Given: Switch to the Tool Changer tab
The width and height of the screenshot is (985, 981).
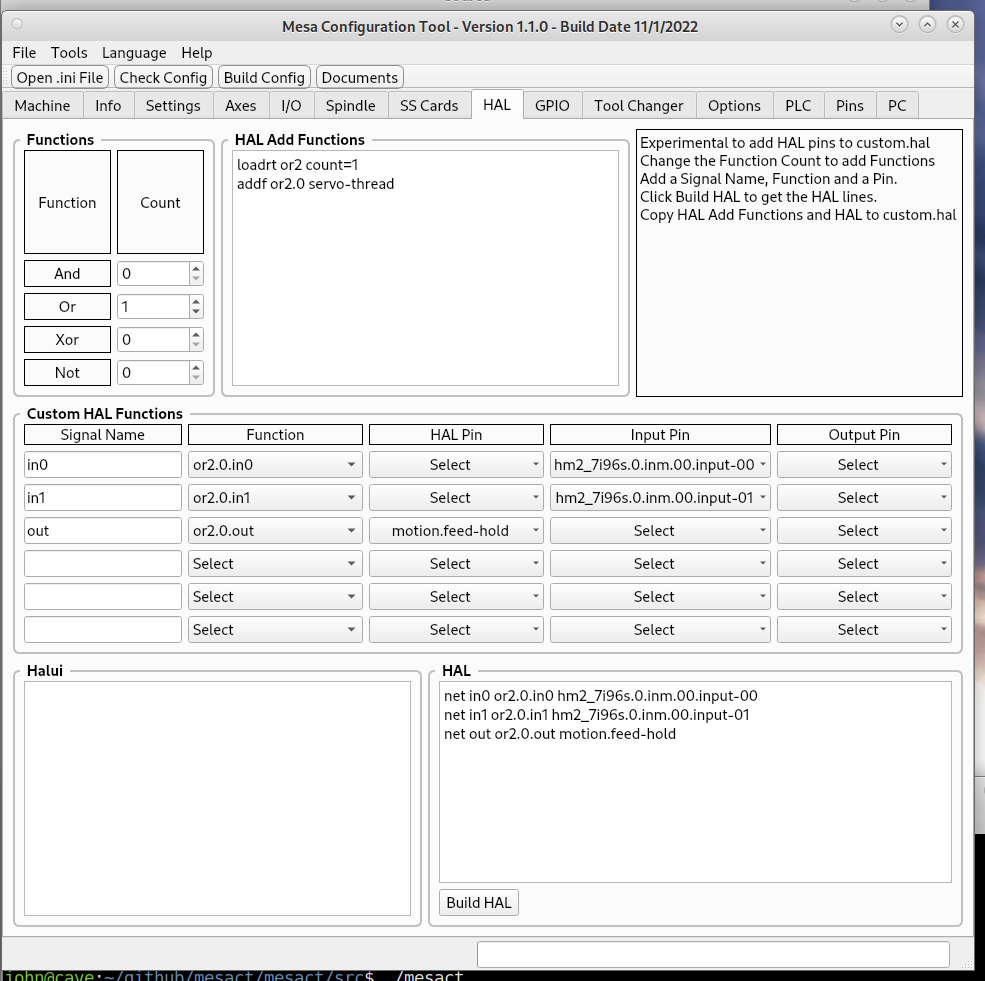Looking at the screenshot, I should tap(639, 106).
